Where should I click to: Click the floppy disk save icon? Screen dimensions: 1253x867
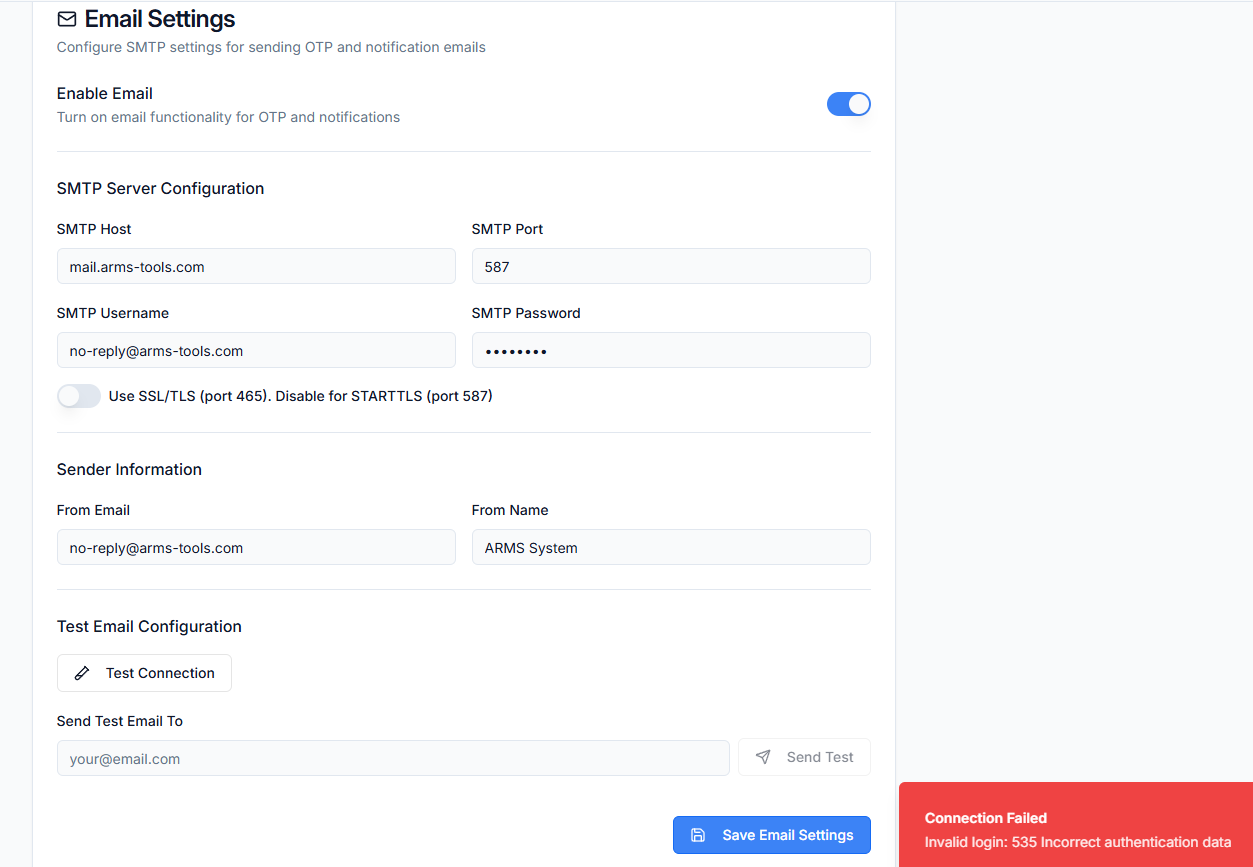click(x=698, y=835)
